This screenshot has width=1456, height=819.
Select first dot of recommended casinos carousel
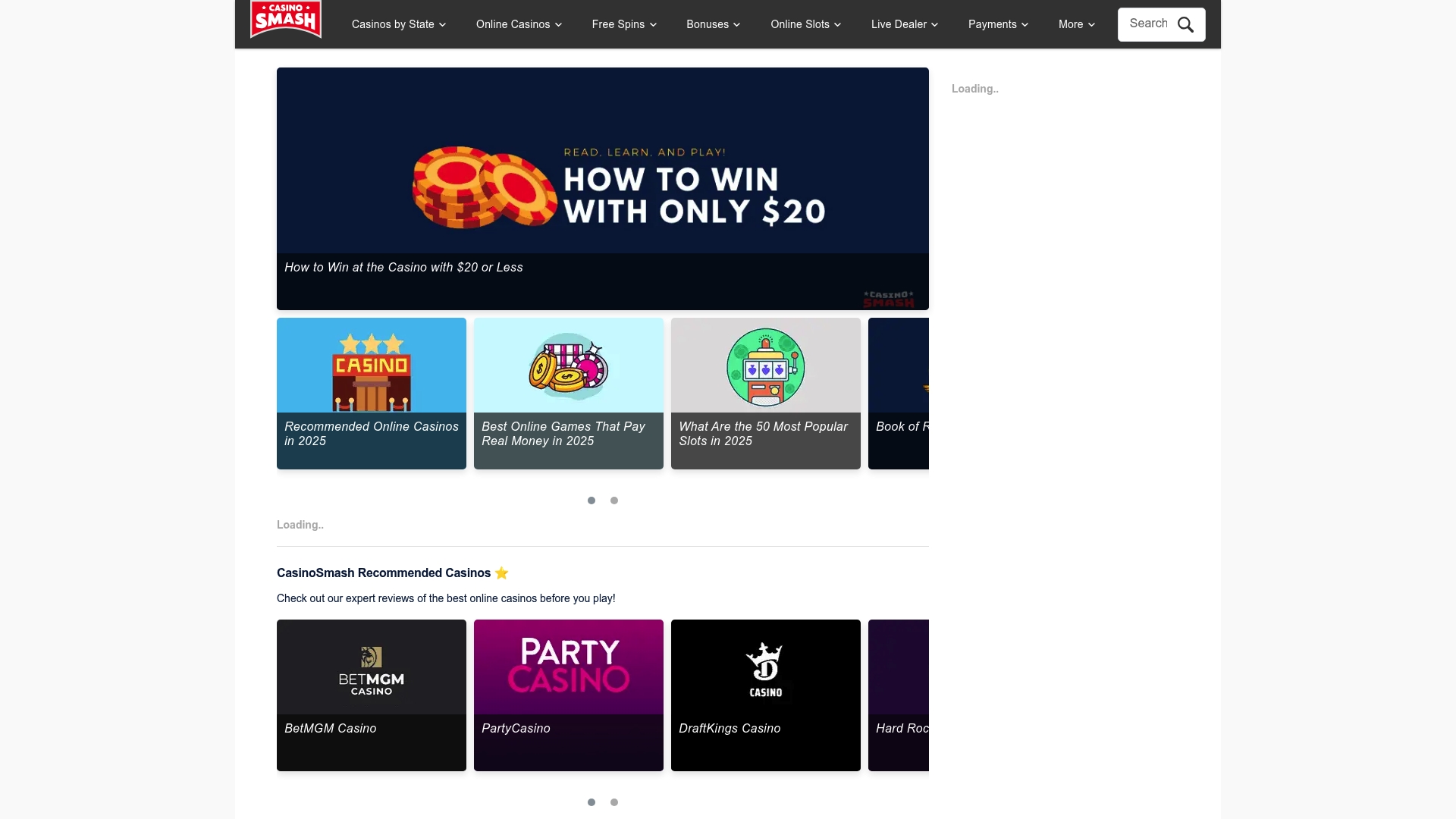coord(591,802)
